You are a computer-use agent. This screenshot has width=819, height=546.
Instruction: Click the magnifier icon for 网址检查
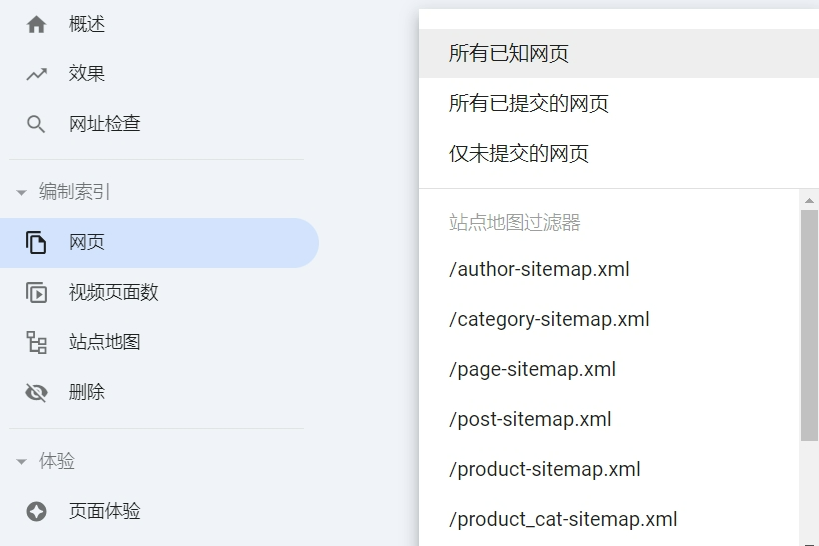(x=37, y=124)
